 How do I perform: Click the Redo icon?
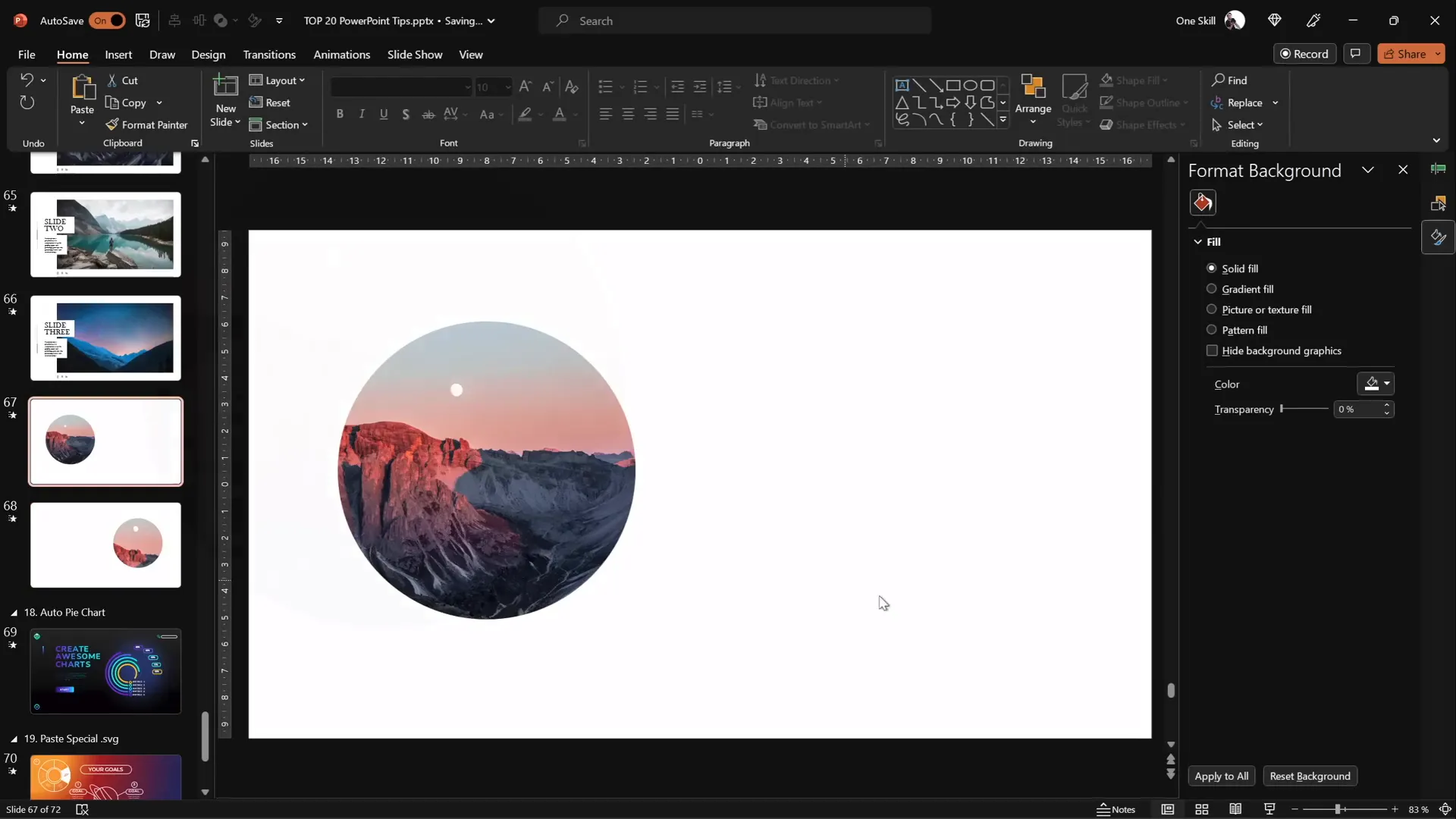pos(27,102)
